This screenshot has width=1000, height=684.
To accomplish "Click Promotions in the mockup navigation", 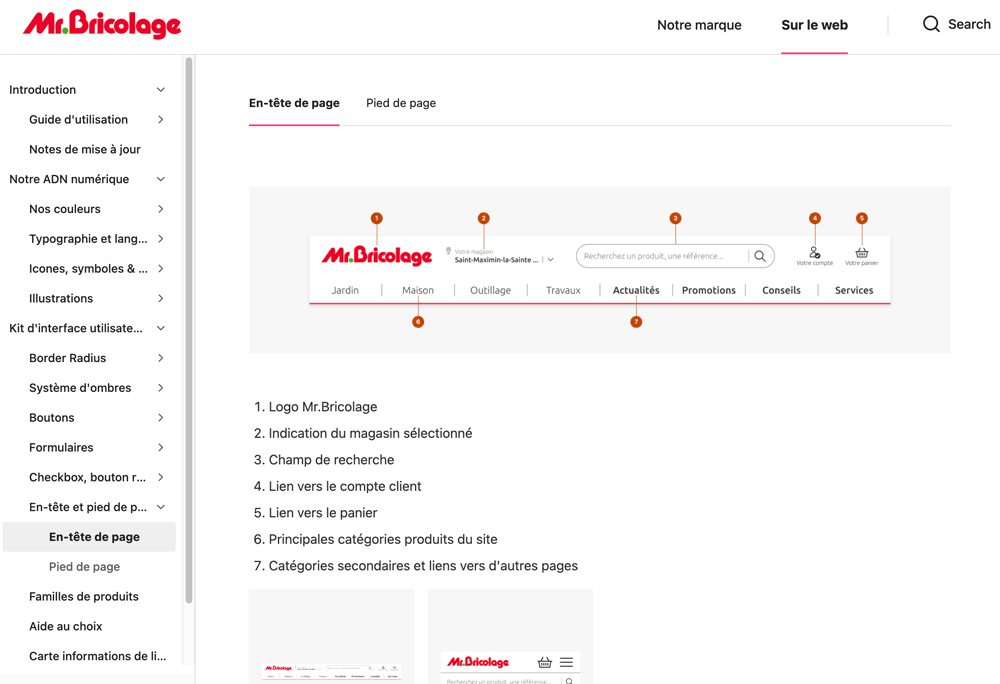I will click(709, 290).
